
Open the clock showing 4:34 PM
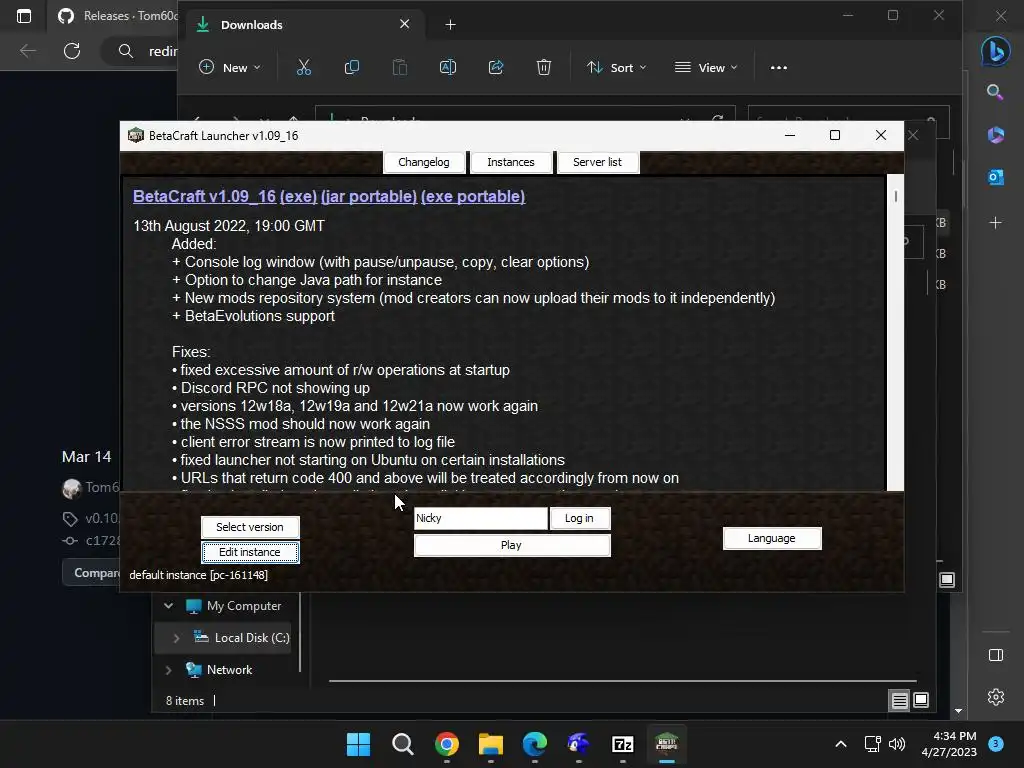[x=949, y=744]
